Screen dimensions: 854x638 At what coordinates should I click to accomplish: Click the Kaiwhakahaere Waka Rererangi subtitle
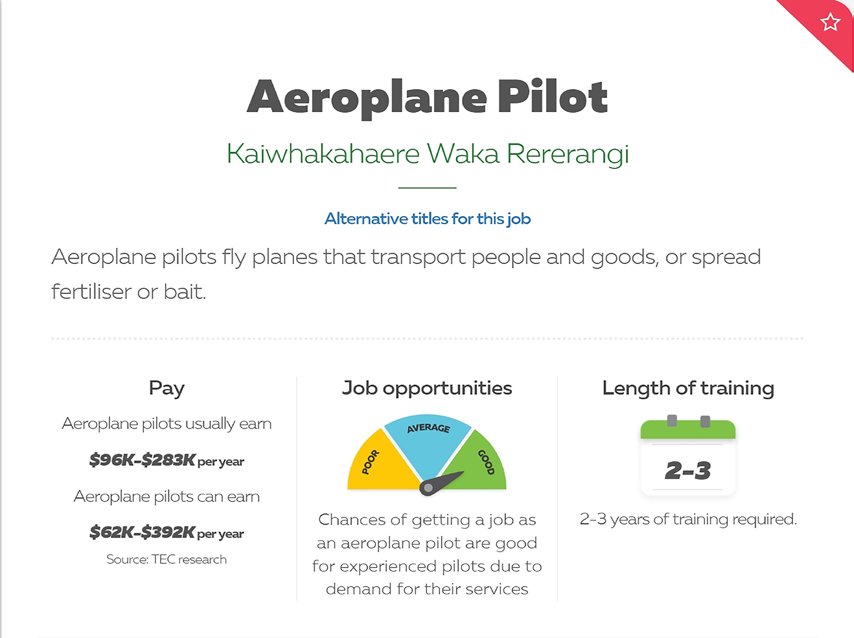428,154
